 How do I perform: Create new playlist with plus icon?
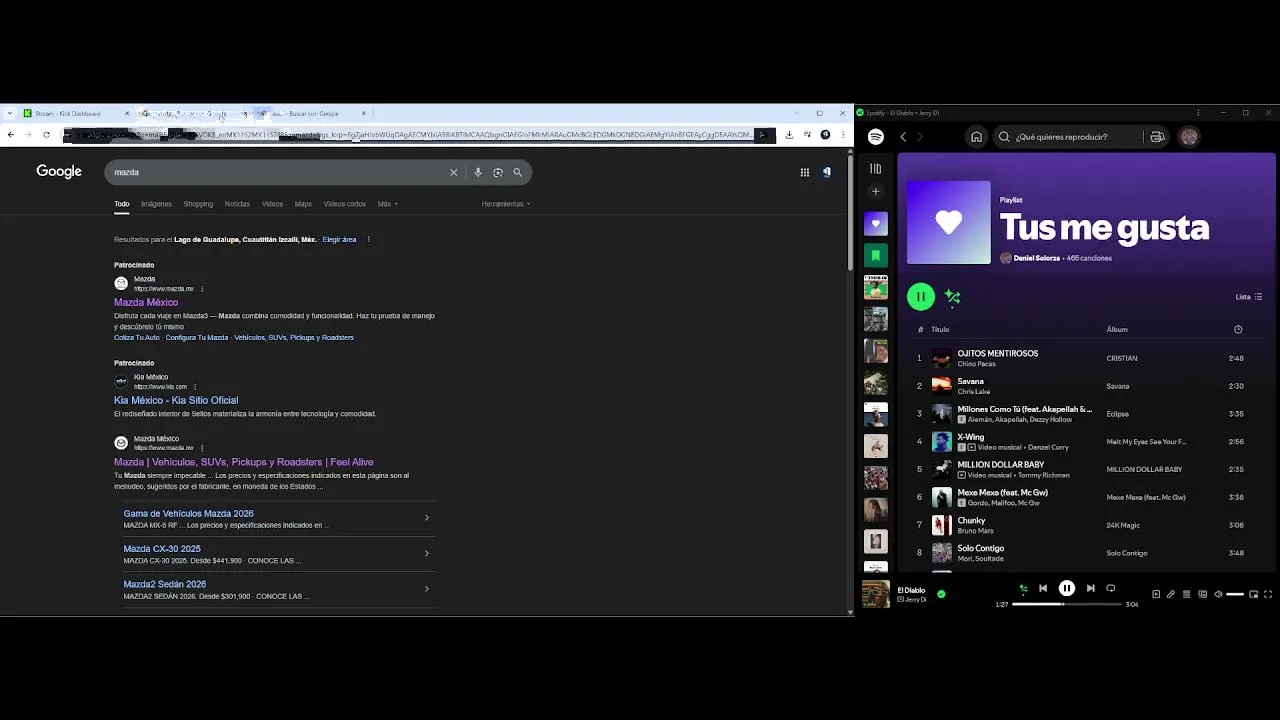click(875, 191)
